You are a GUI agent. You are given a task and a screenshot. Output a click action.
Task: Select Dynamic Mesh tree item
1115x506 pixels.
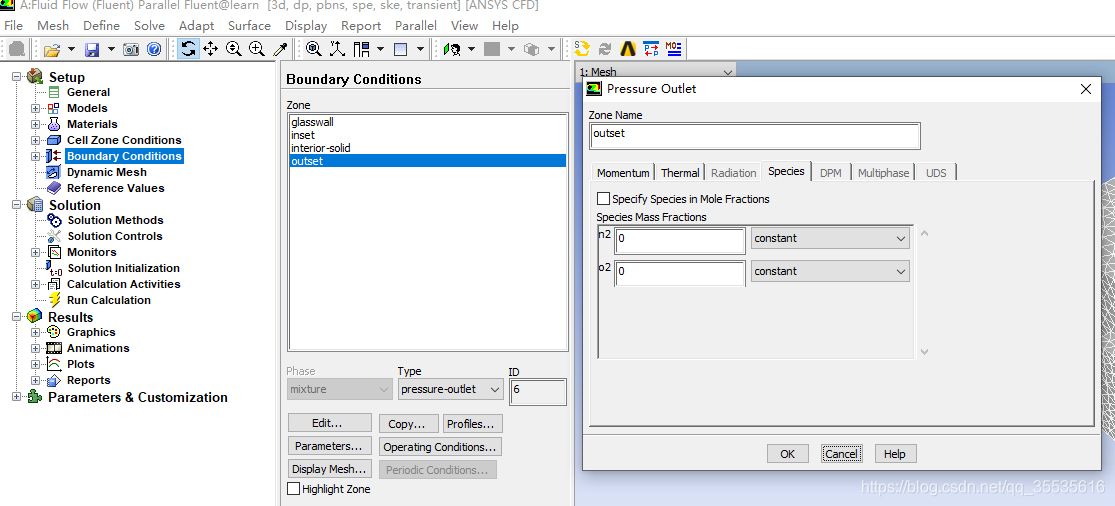[107, 172]
